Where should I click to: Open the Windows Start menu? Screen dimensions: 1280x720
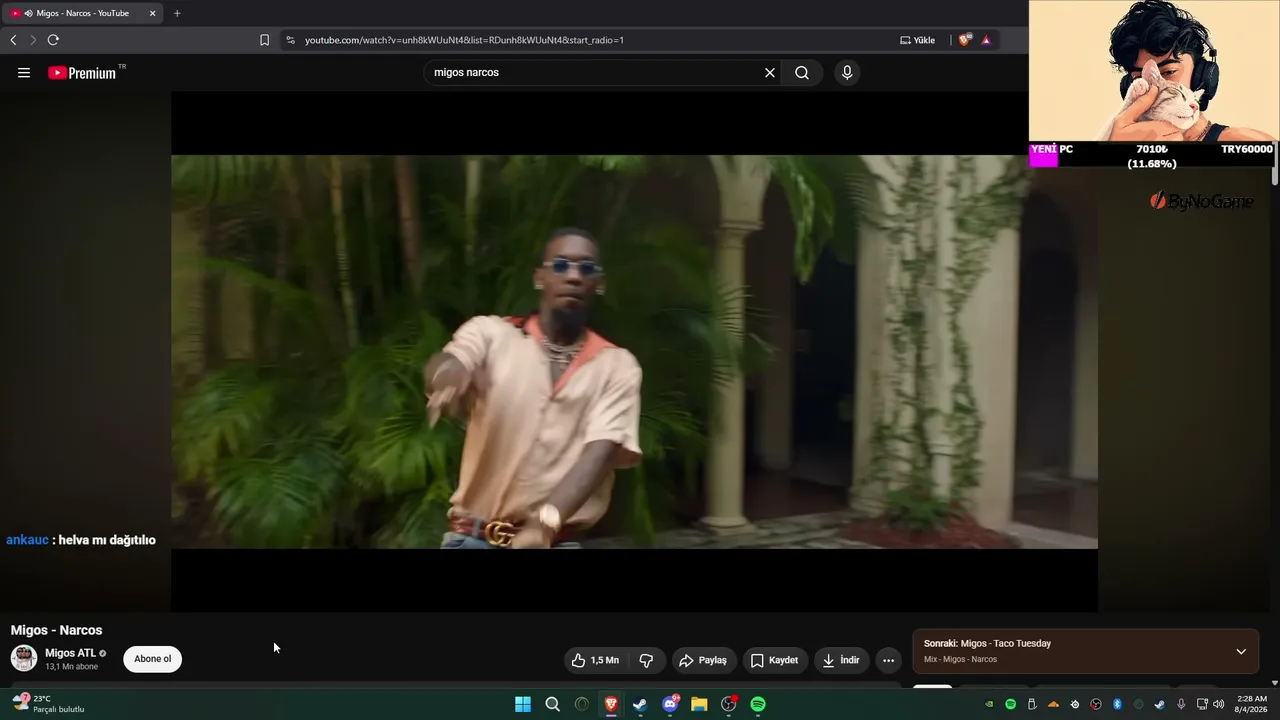point(523,704)
